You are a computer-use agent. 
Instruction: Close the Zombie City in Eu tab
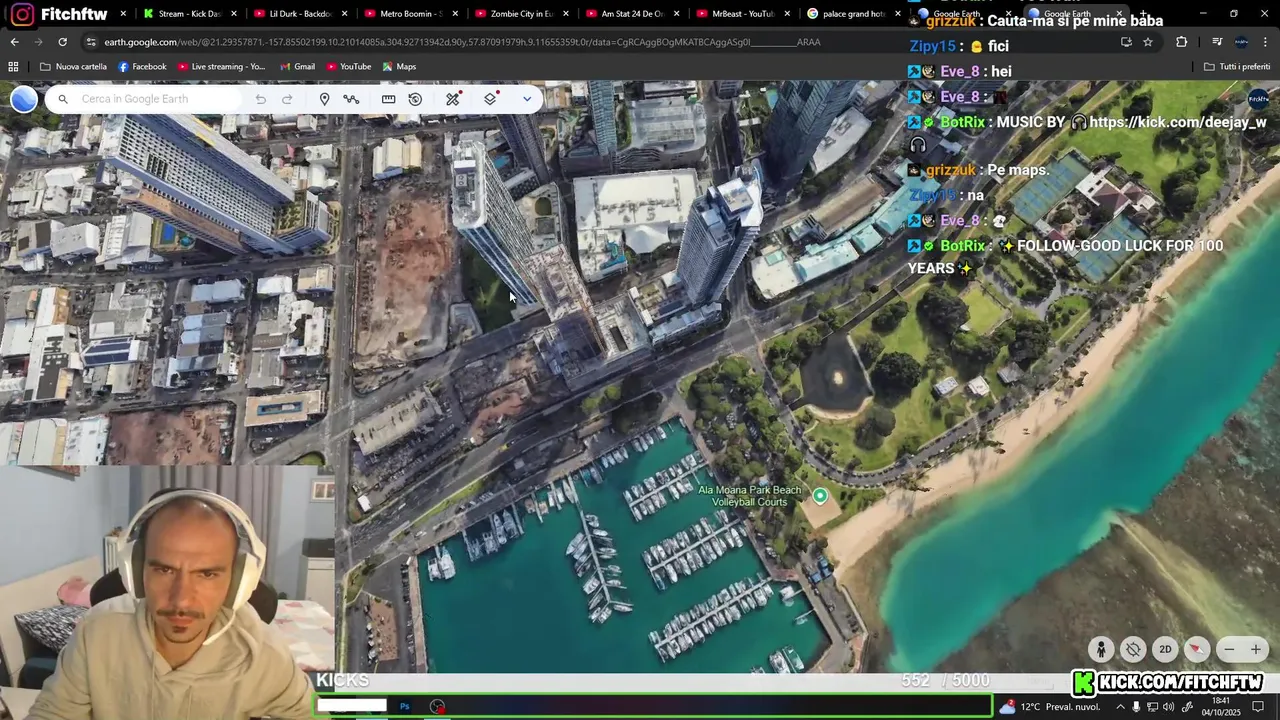[x=566, y=14]
